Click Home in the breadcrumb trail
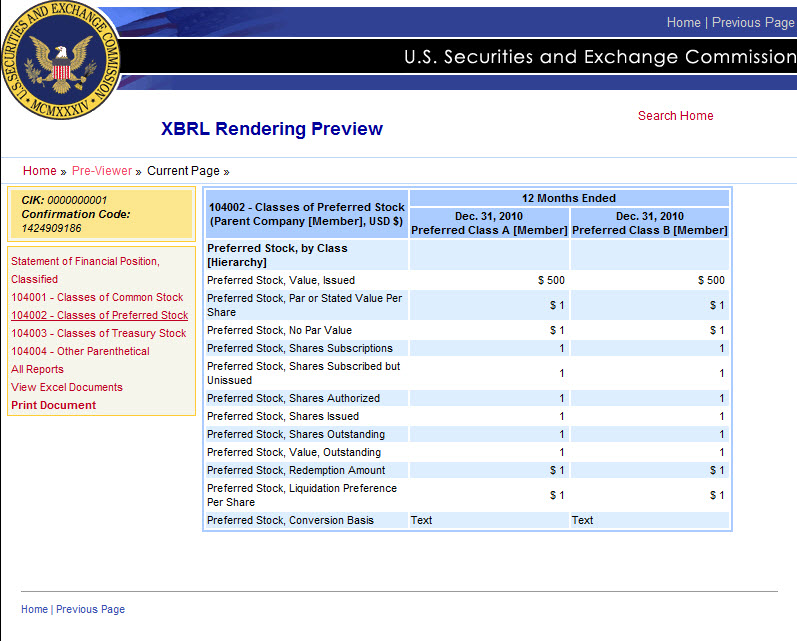Viewport: 797px width, 641px height. 40,171
